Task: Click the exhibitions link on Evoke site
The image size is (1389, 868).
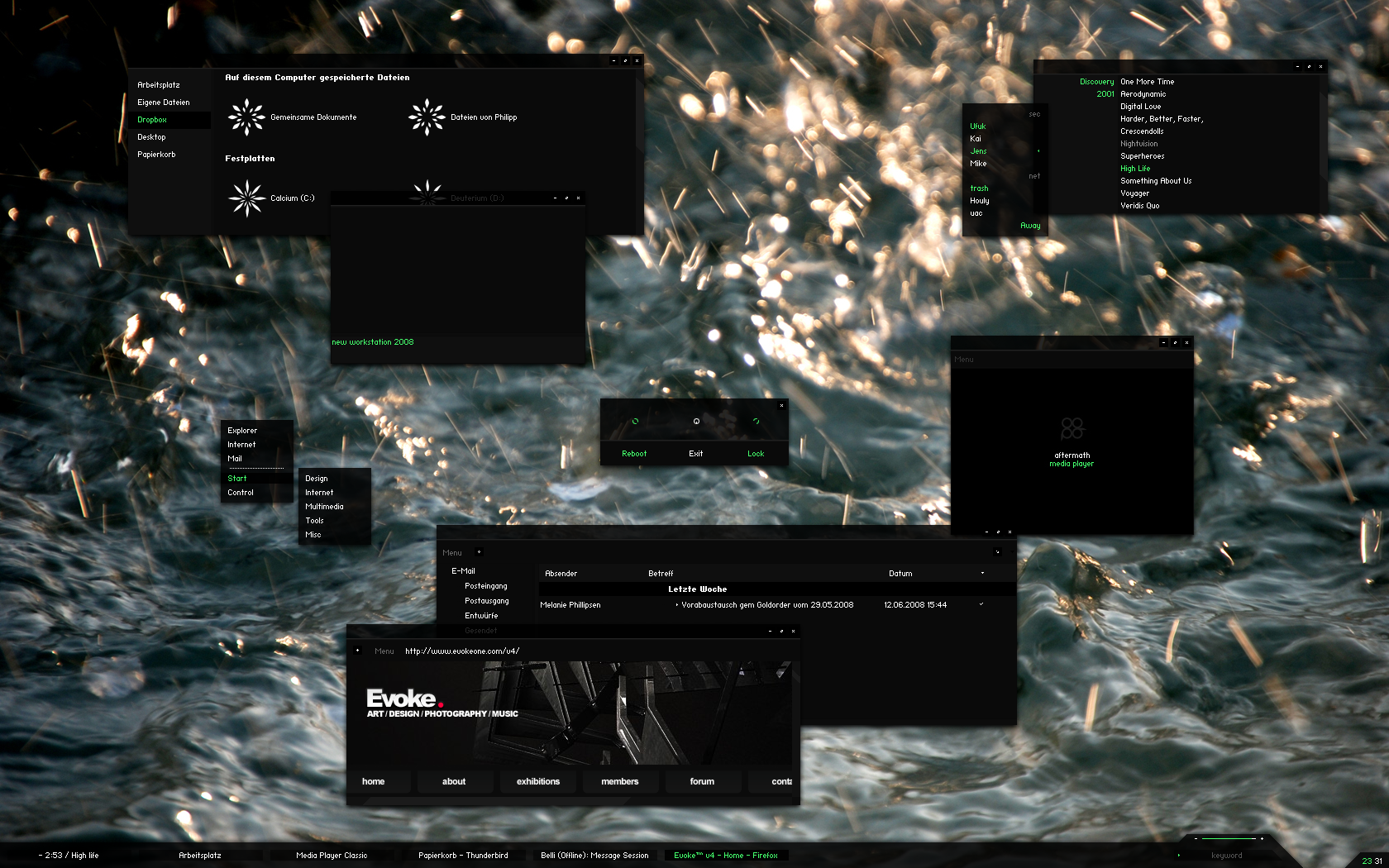Action: (538, 782)
